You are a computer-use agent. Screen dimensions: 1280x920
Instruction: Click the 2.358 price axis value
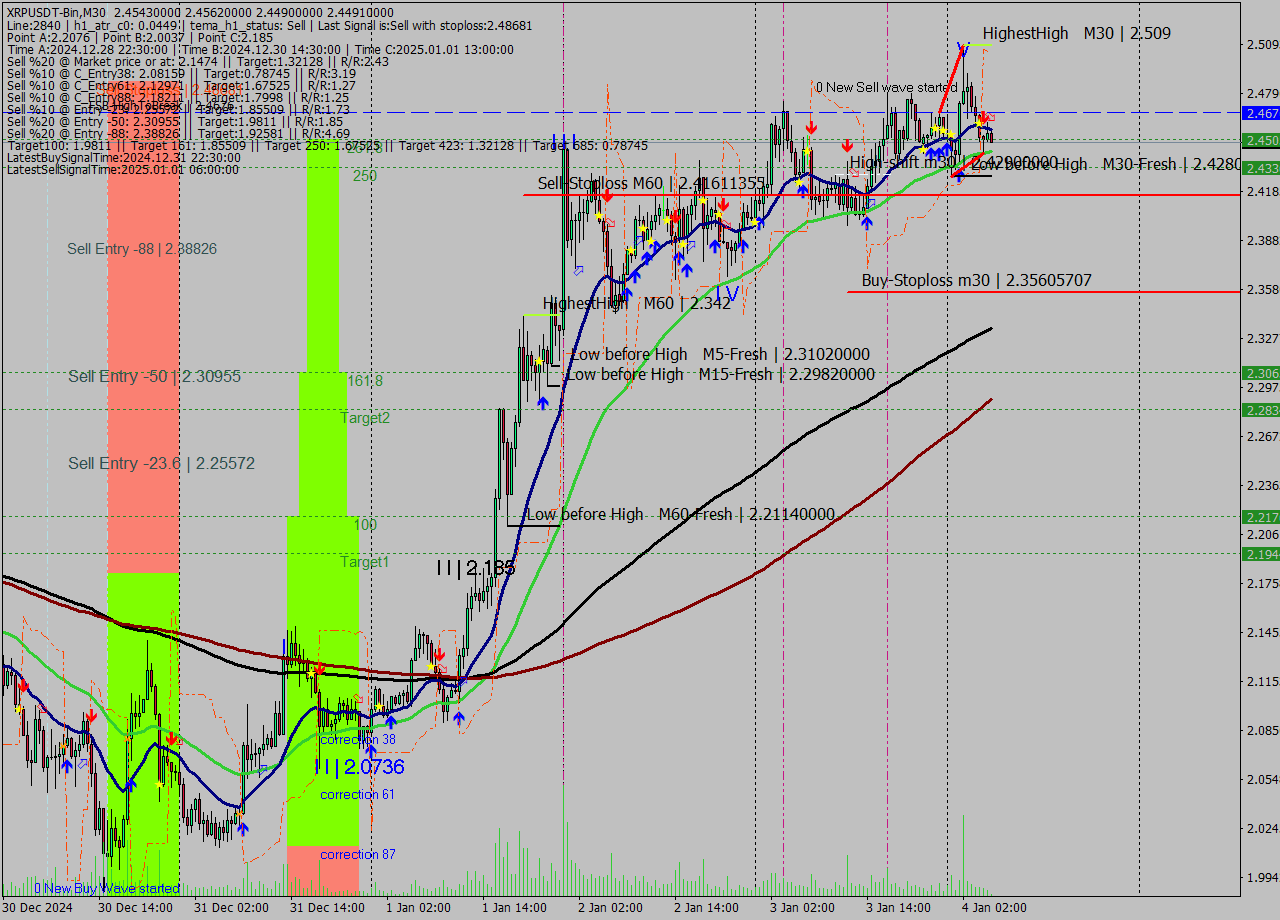click(x=1262, y=289)
